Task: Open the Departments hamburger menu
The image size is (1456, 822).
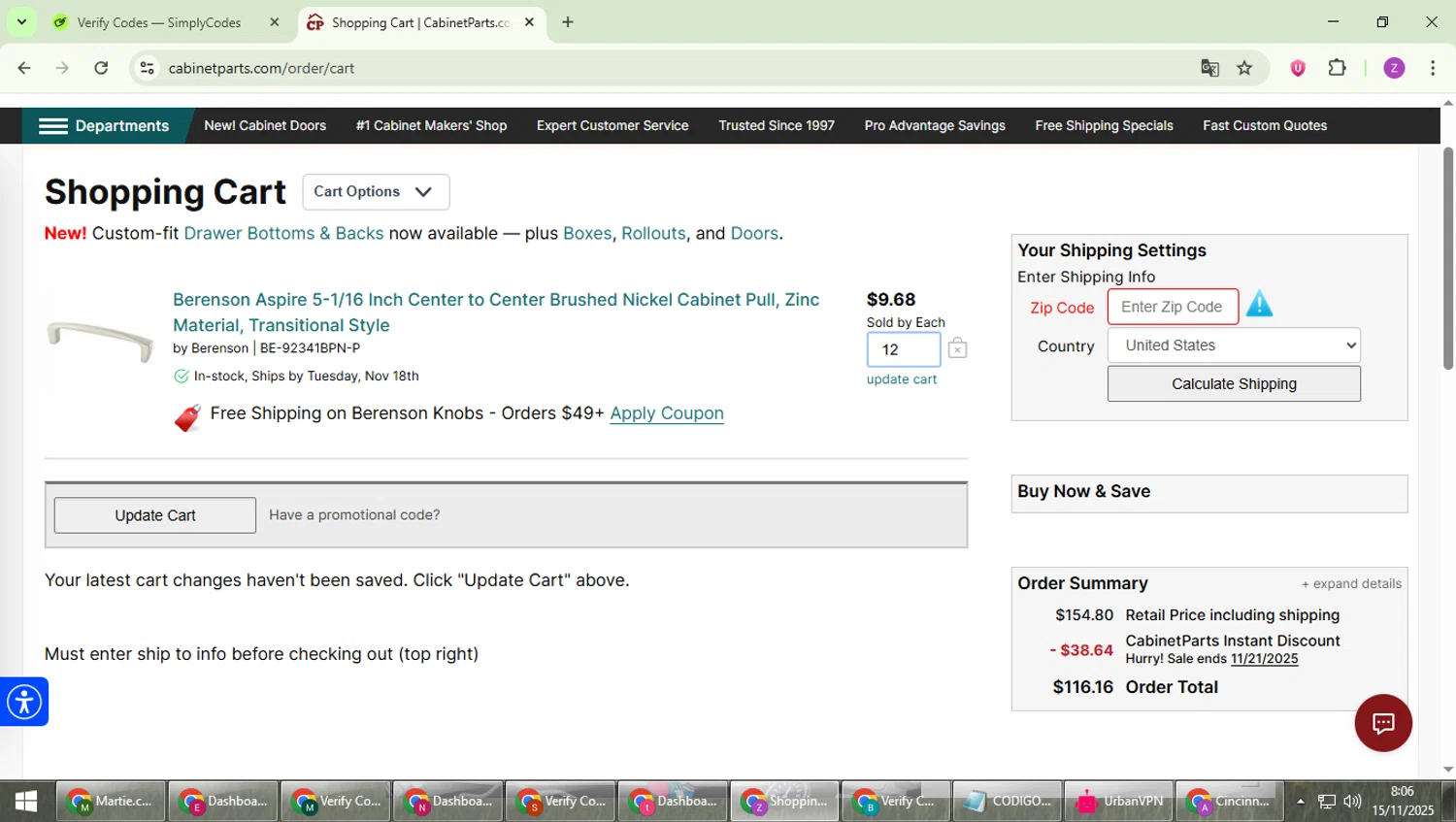Action: [103, 126]
